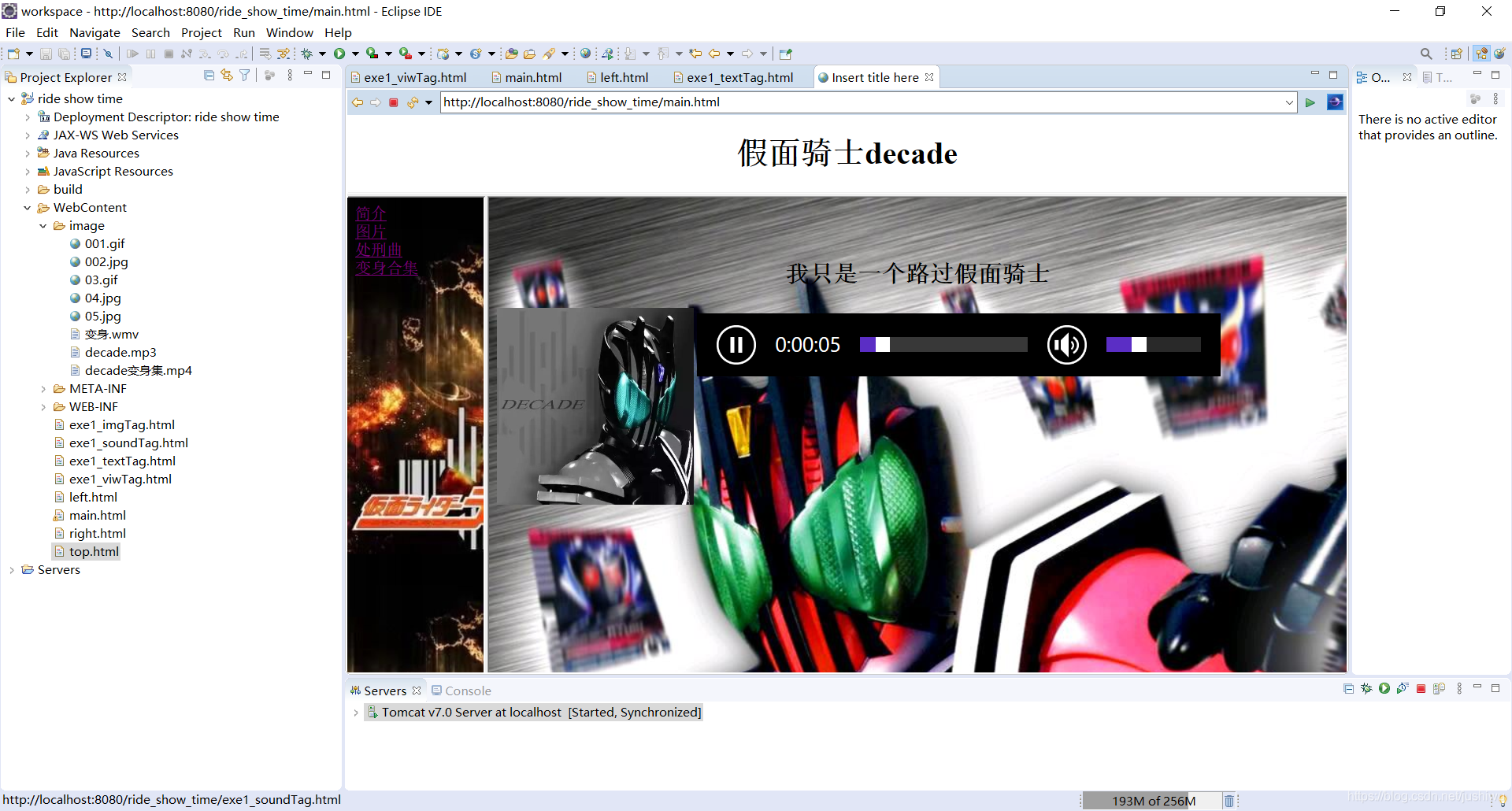This screenshot has width=1512, height=811.
Task: Open the Window menu
Action: point(289,32)
